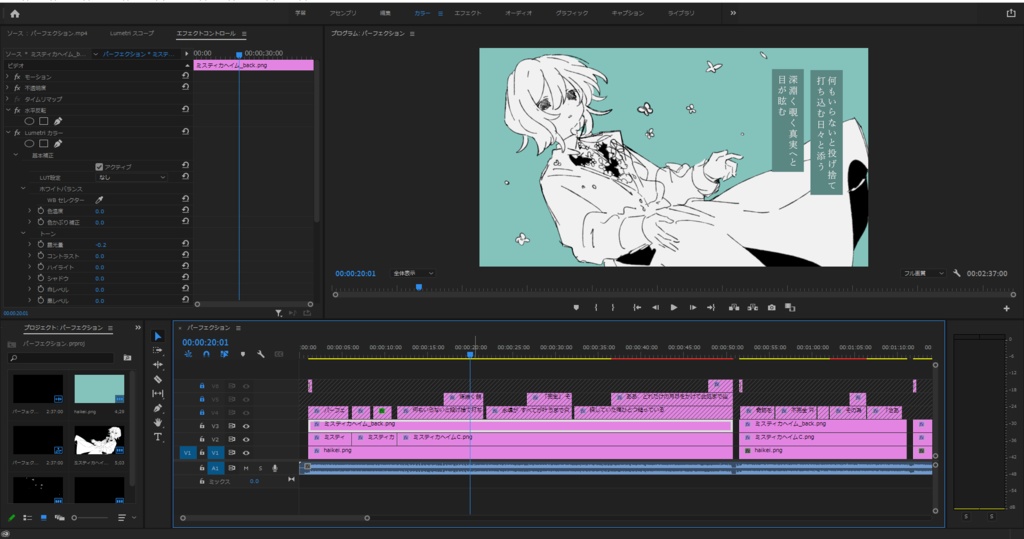Select the Track Select Forward tool
1024x539 pixels.
coord(157,350)
